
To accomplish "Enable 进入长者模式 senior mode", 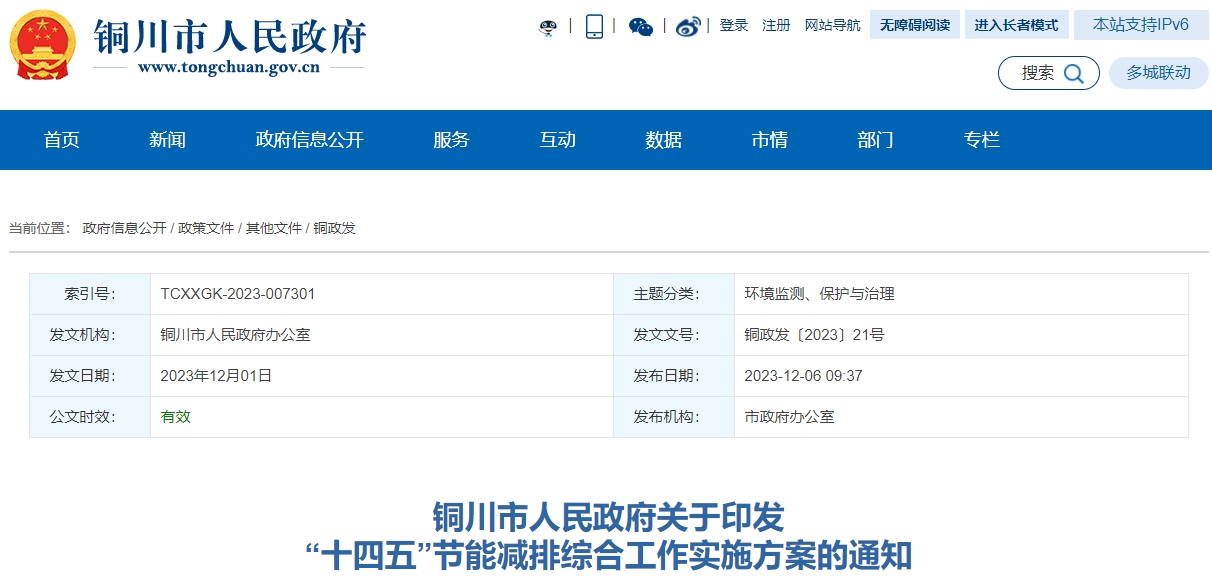I will coord(1015,25).
